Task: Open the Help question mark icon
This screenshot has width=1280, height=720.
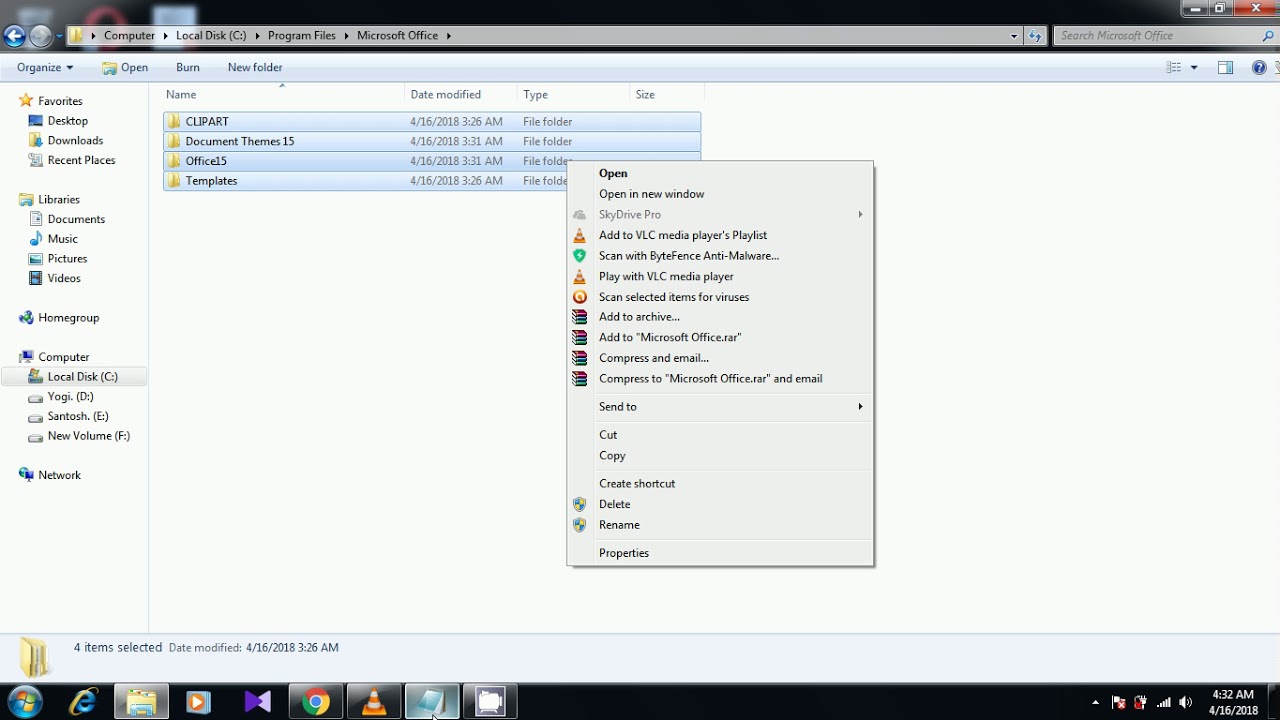Action: tap(1259, 67)
